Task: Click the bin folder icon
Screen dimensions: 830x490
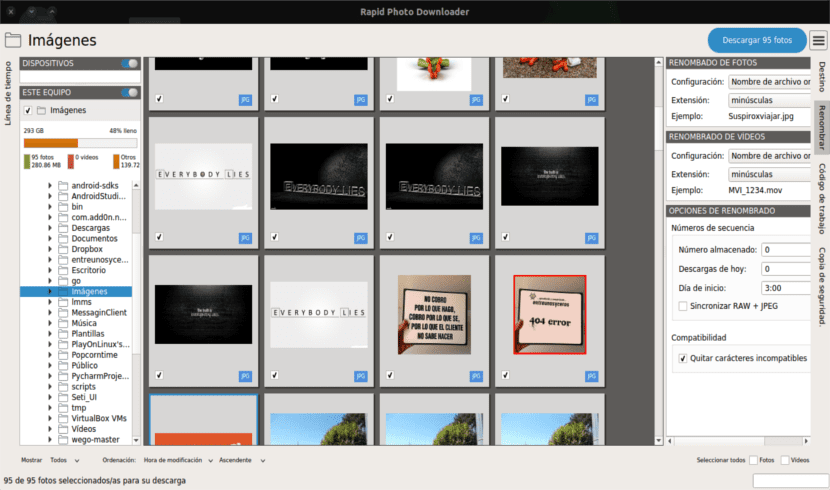Action: point(63,207)
